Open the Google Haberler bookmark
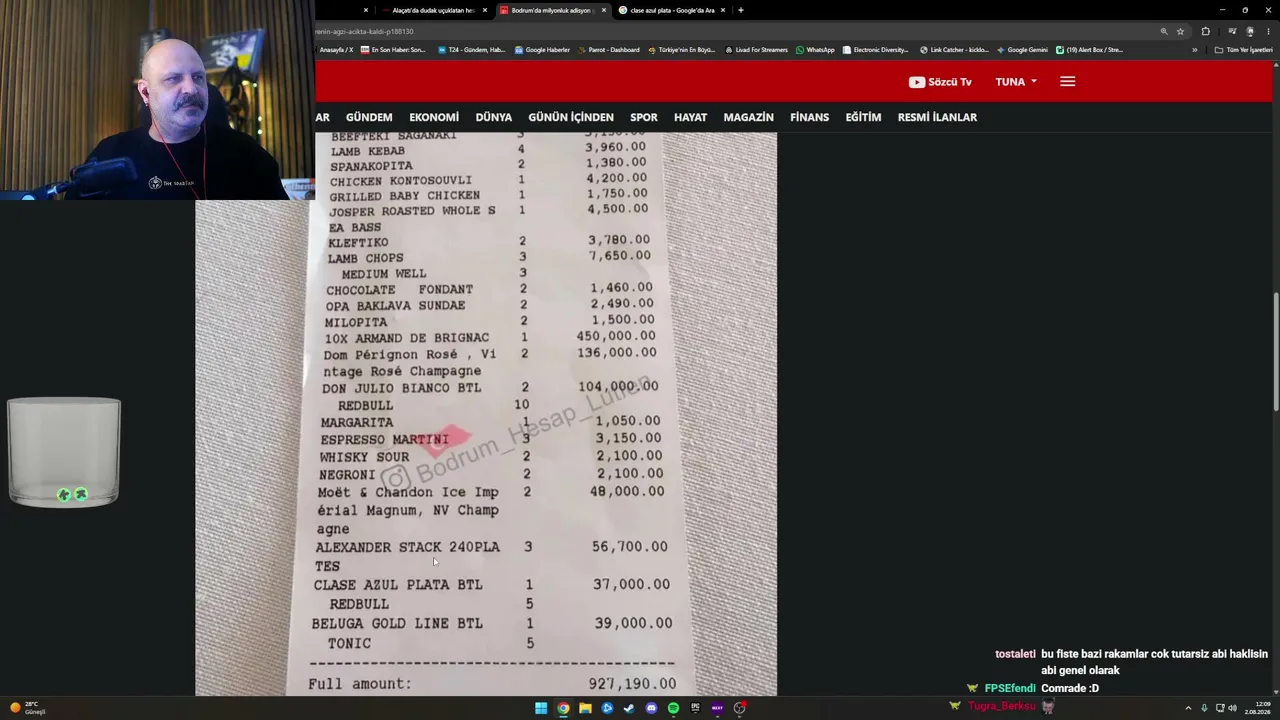Image resolution: width=1280 pixels, height=720 pixels. 542,50
